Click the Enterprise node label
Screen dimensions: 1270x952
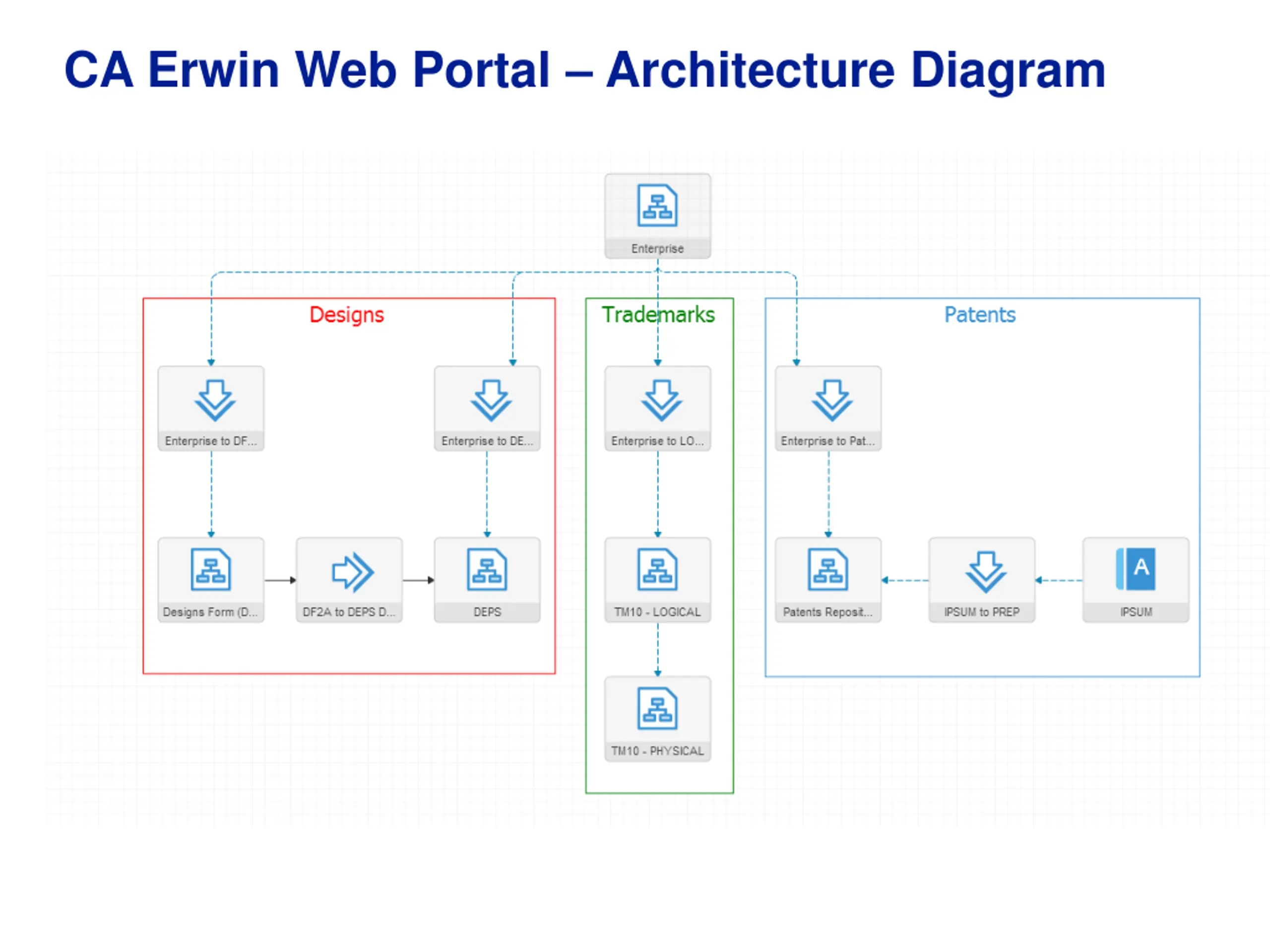(x=657, y=249)
